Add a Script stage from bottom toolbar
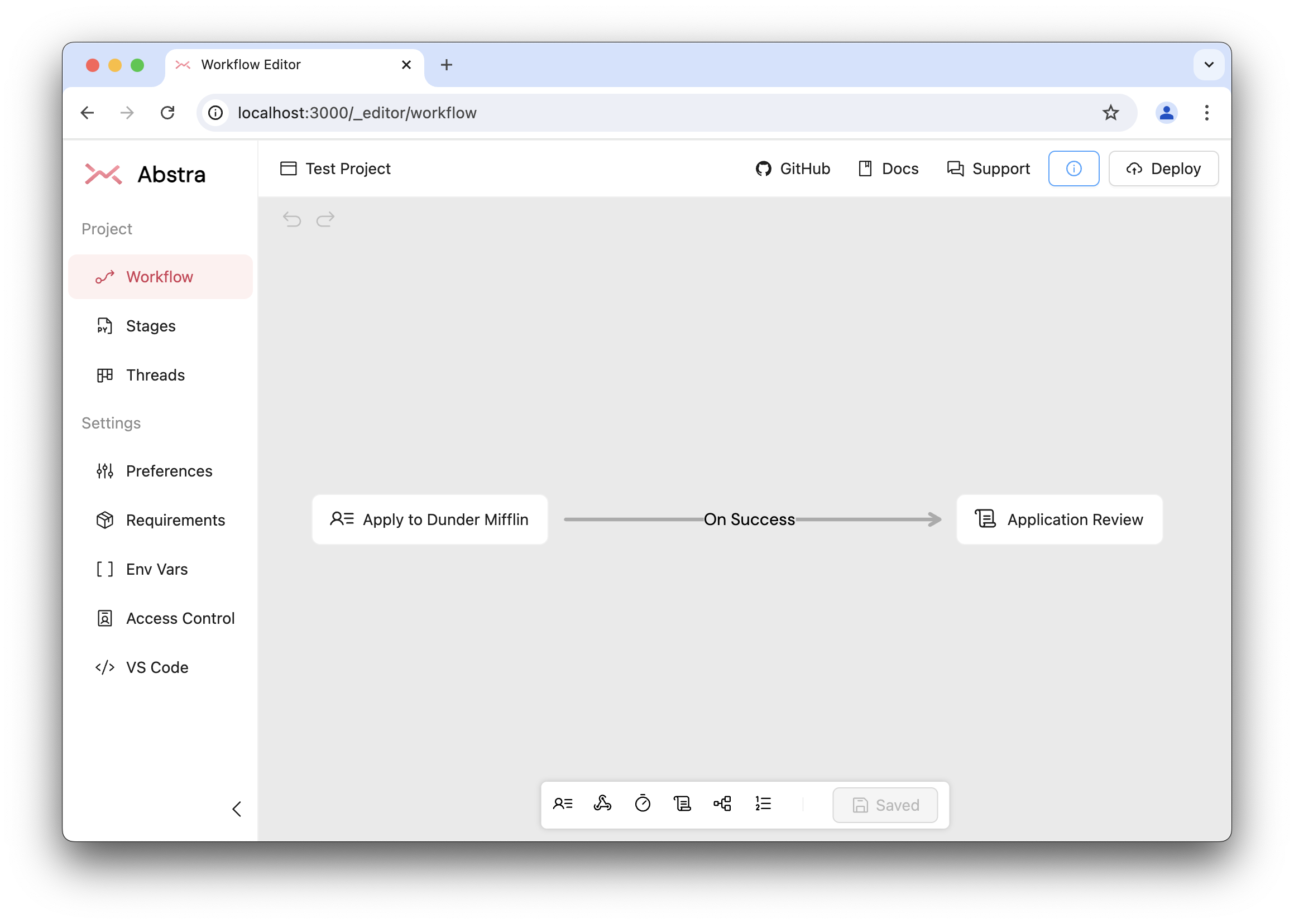This screenshot has width=1294, height=924. click(682, 803)
